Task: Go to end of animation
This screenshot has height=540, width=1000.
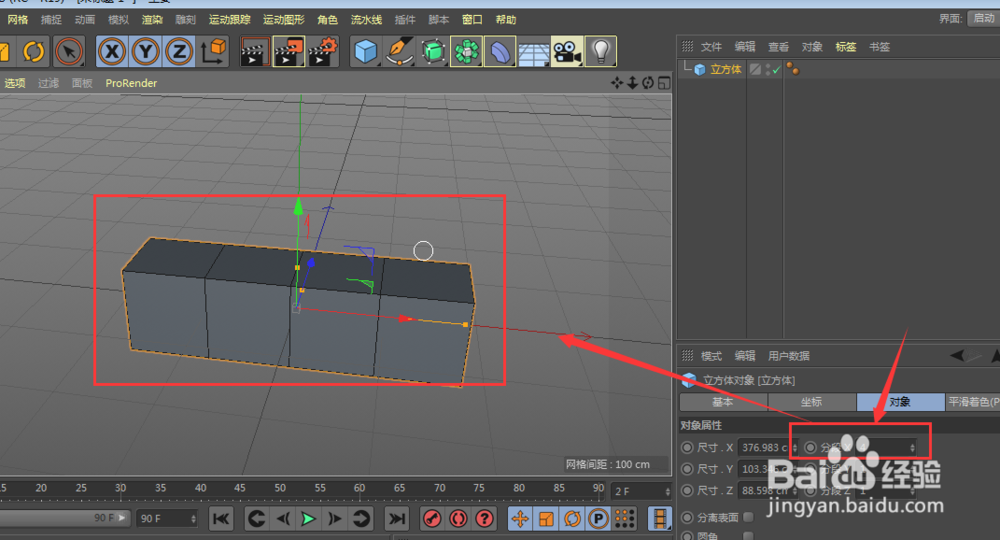Action: (x=397, y=519)
